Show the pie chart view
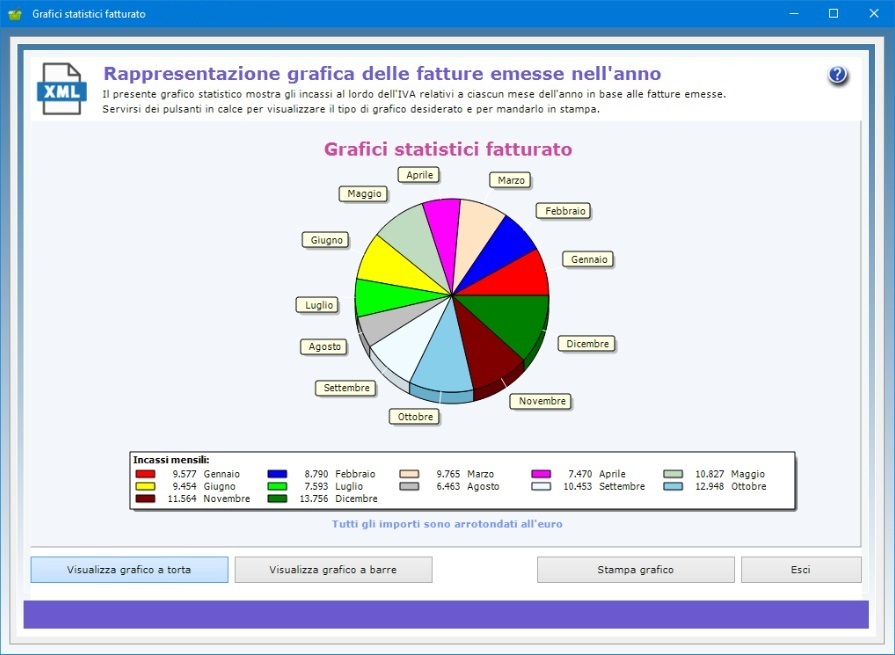895x655 pixels. point(130,569)
